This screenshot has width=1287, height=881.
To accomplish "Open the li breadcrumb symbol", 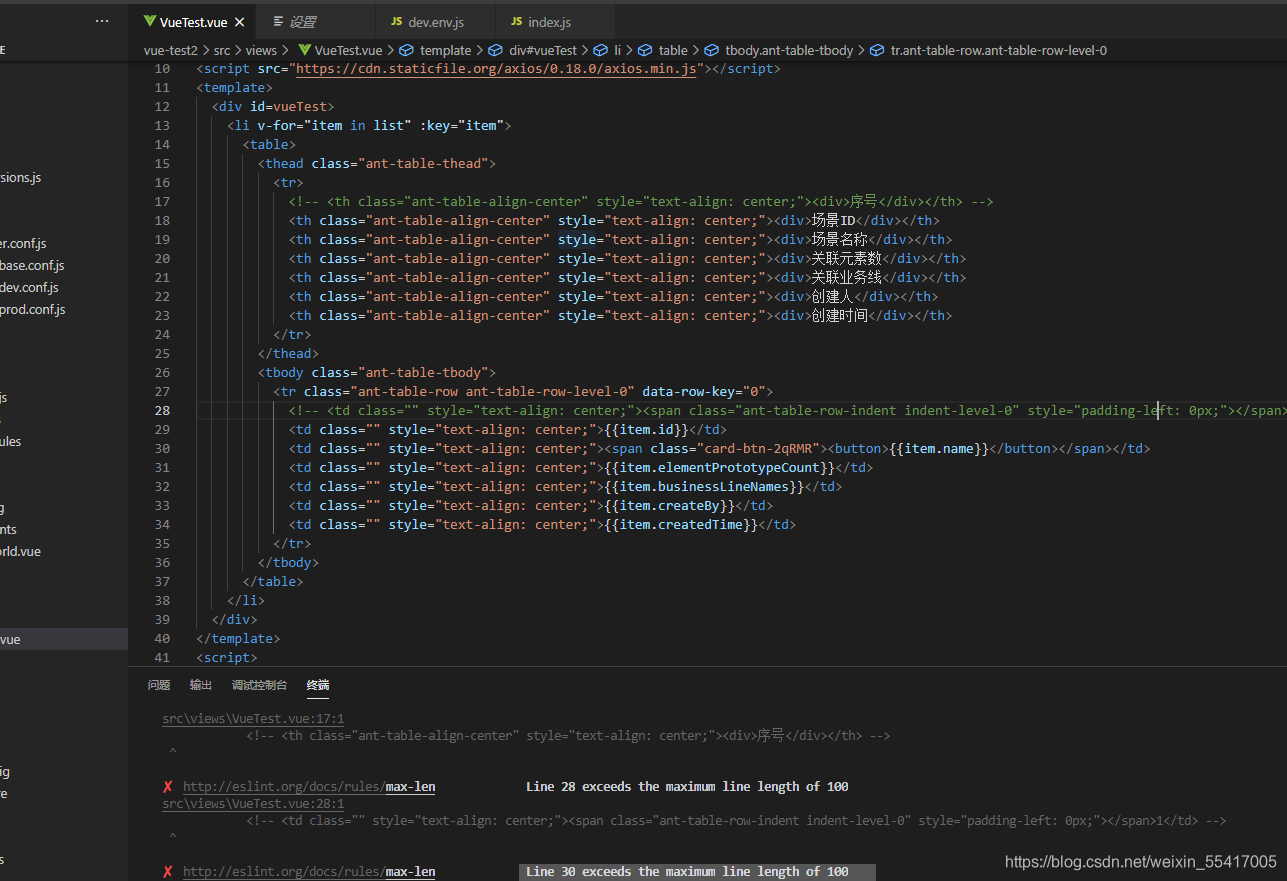I will [609, 50].
